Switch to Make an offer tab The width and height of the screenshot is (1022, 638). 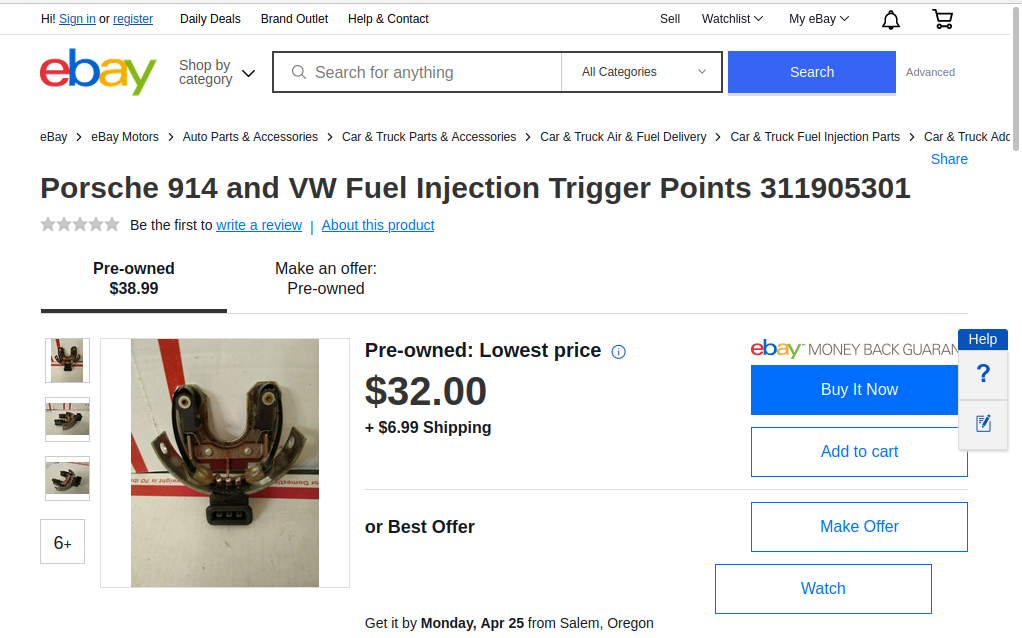326,279
